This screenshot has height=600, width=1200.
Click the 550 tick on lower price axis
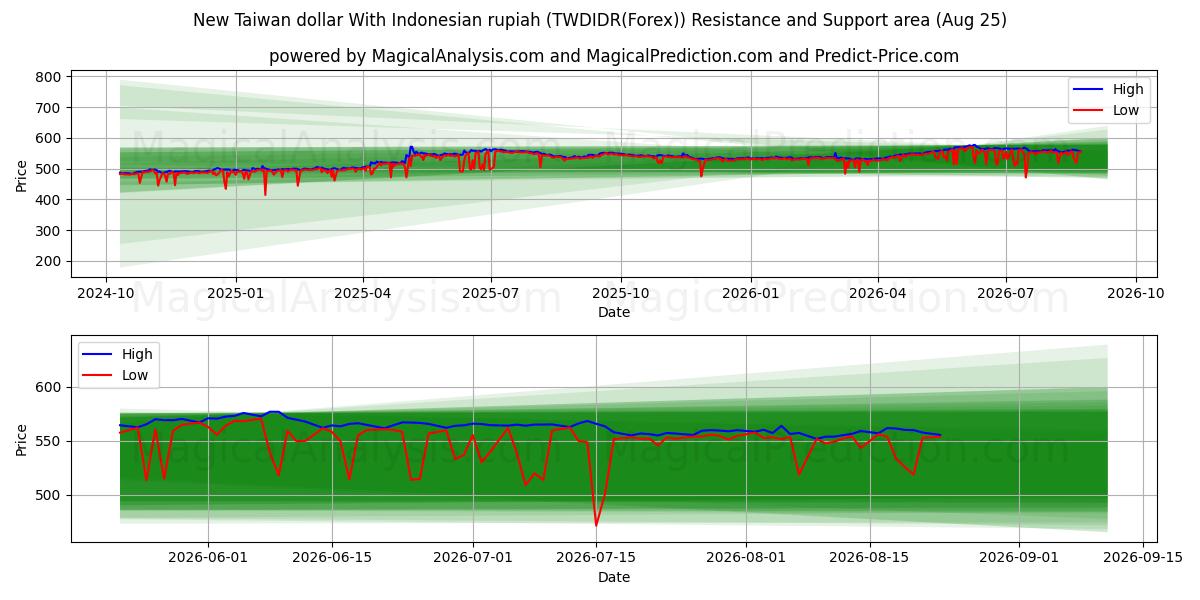click(x=48, y=441)
